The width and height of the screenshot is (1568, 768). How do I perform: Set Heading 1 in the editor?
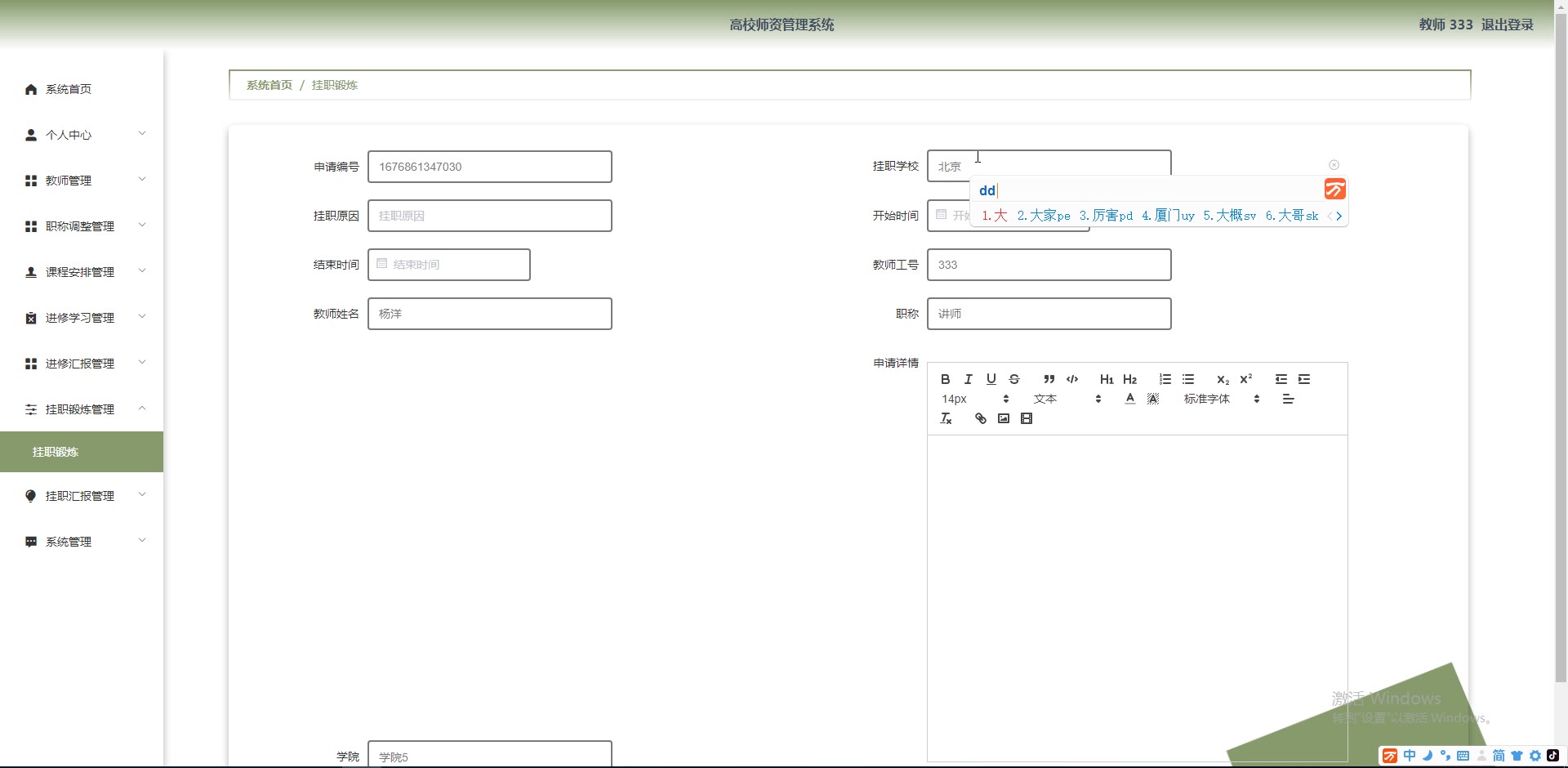tap(1107, 379)
